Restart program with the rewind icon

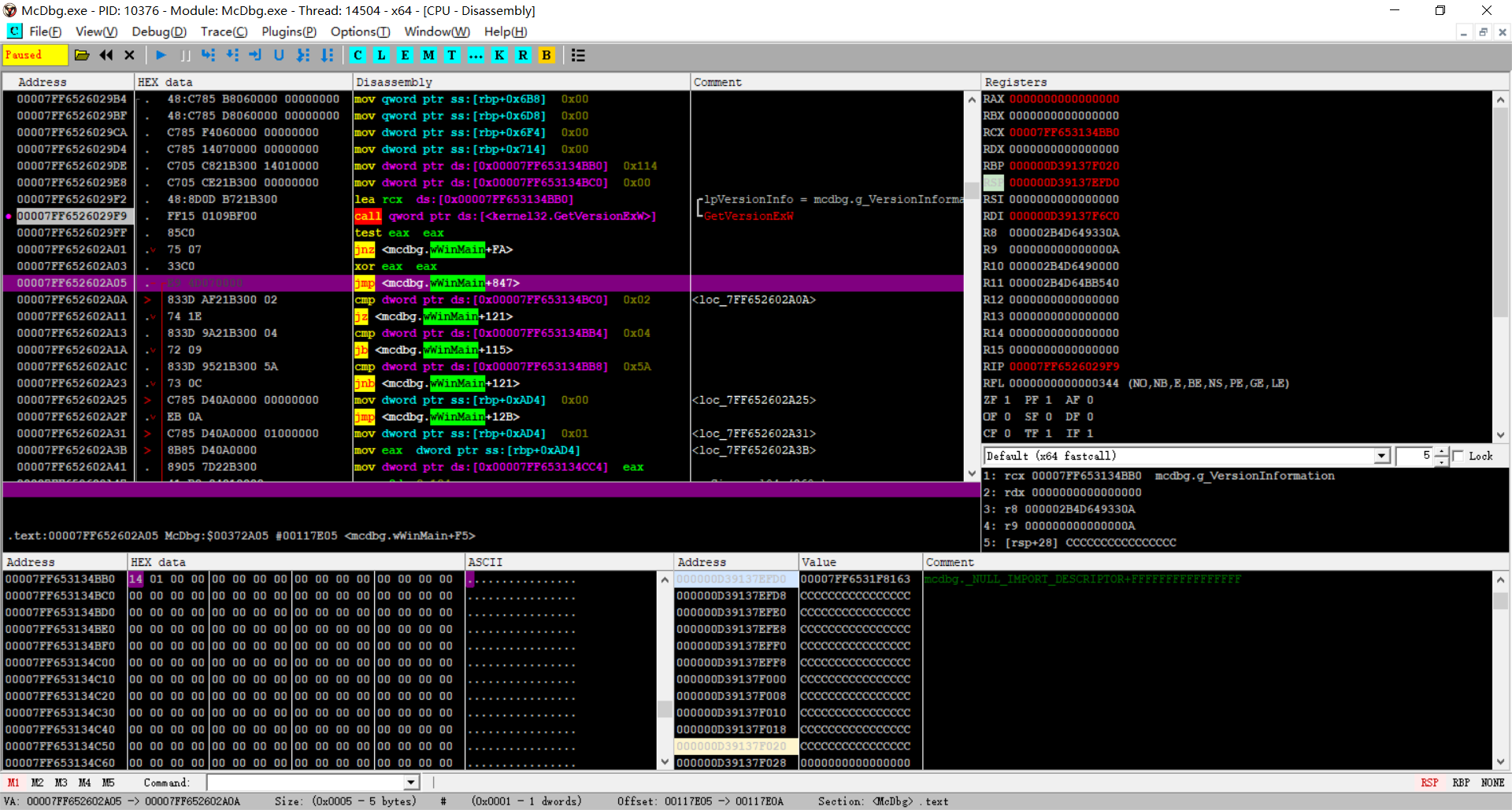click(106, 55)
